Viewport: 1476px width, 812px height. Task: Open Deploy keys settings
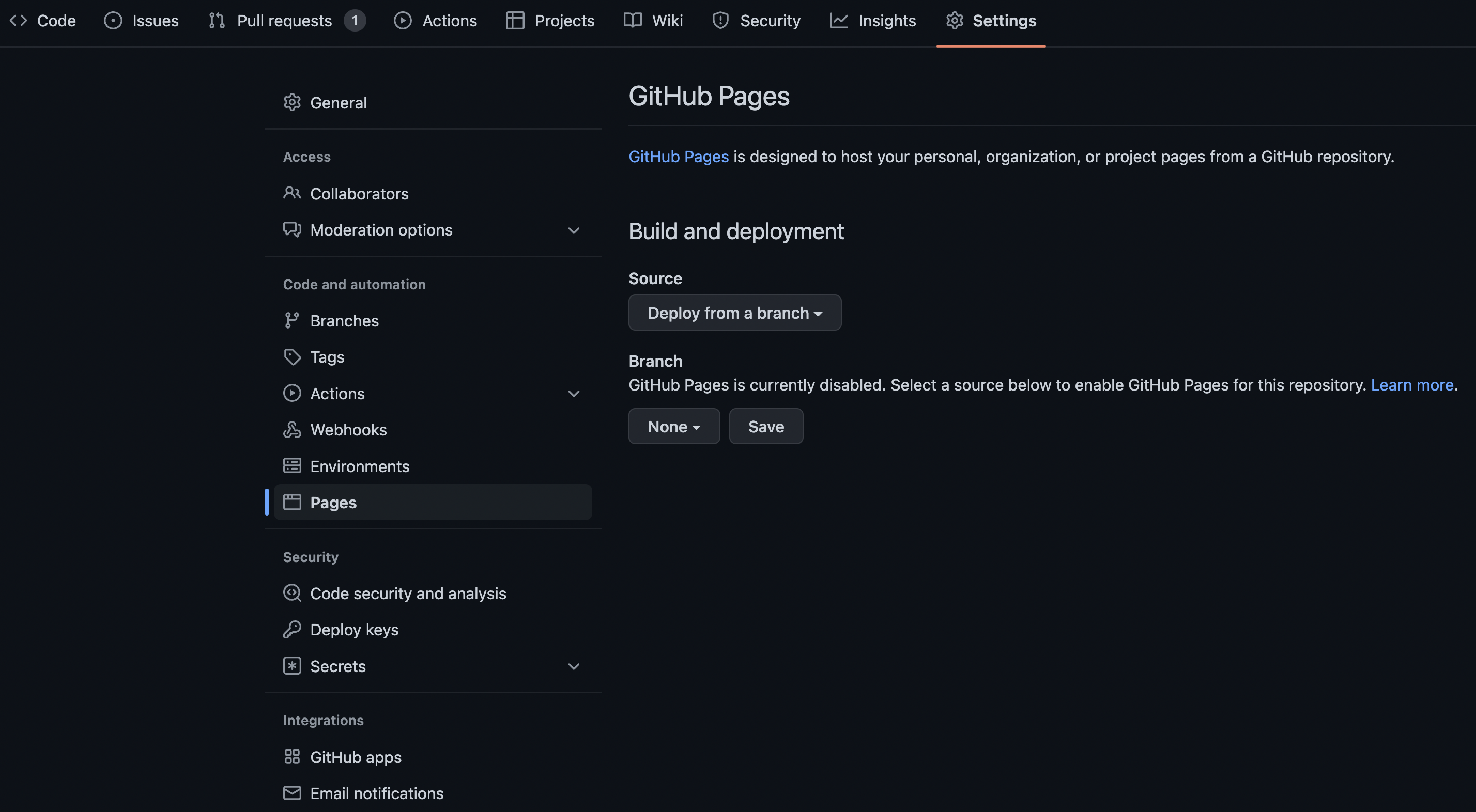pyautogui.click(x=433, y=629)
